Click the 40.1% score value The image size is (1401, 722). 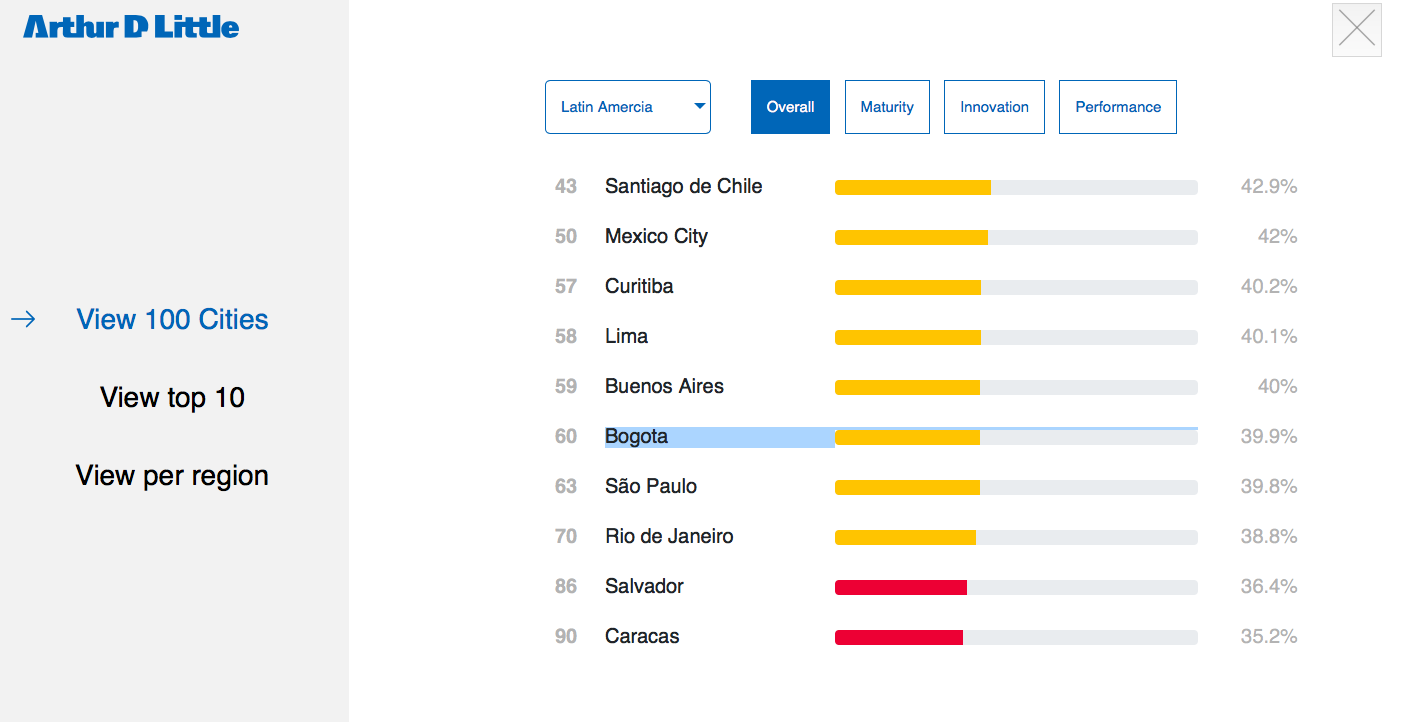click(x=1269, y=336)
